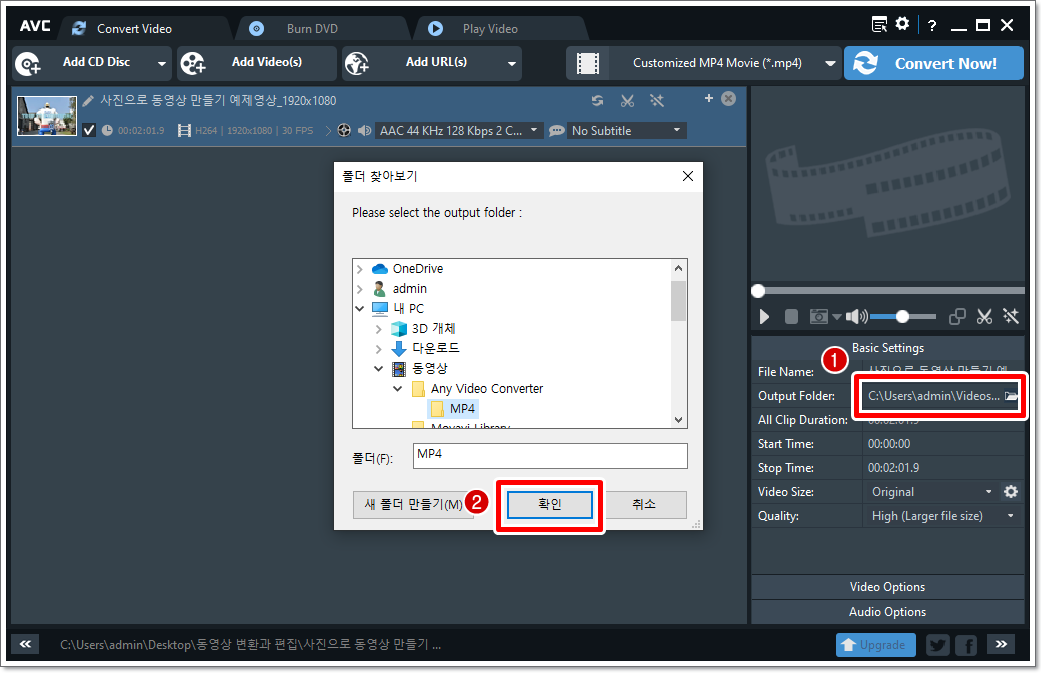Open the Twitter share icon

tap(937, 644)
